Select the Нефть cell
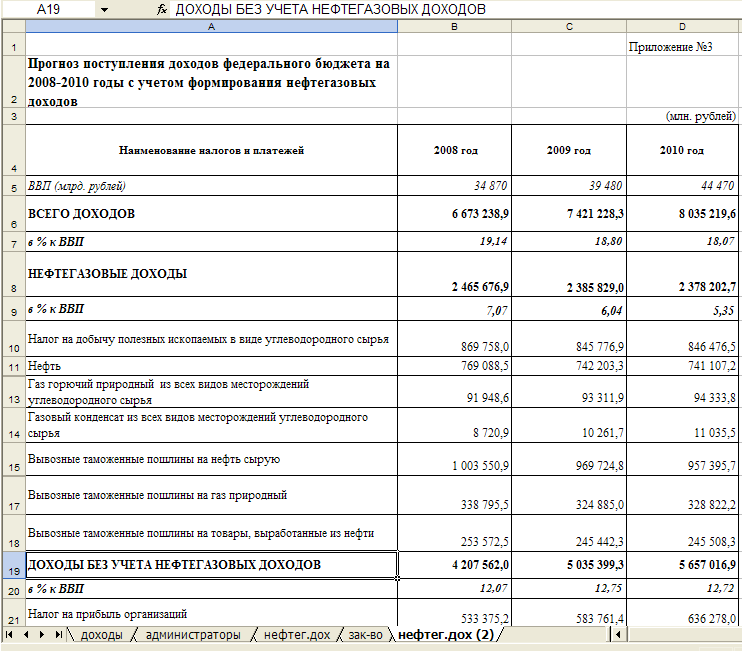742x651 pixels. (212, 366)
